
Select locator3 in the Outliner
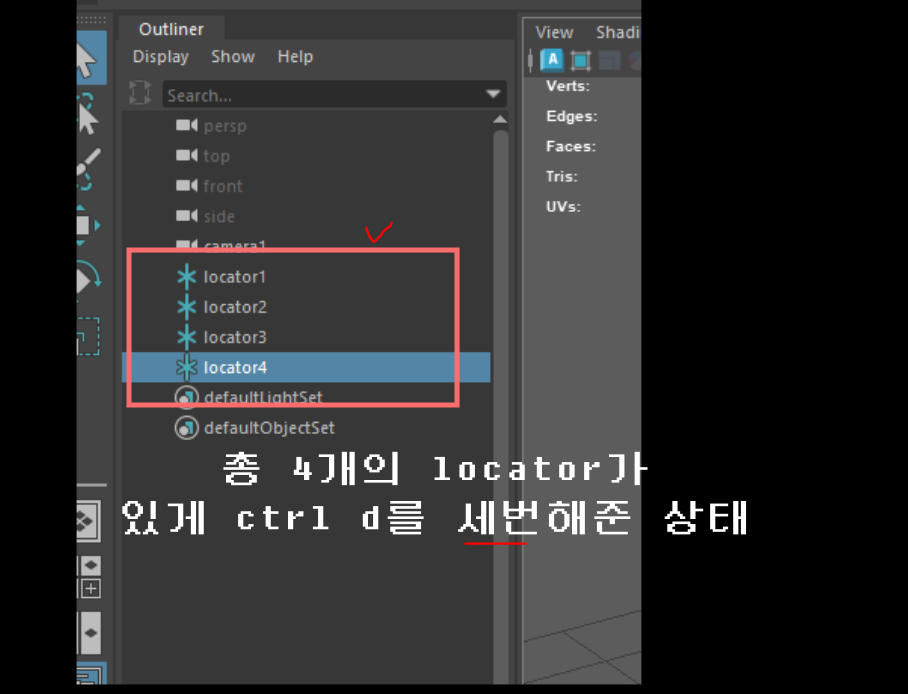[x=235, y=337]
